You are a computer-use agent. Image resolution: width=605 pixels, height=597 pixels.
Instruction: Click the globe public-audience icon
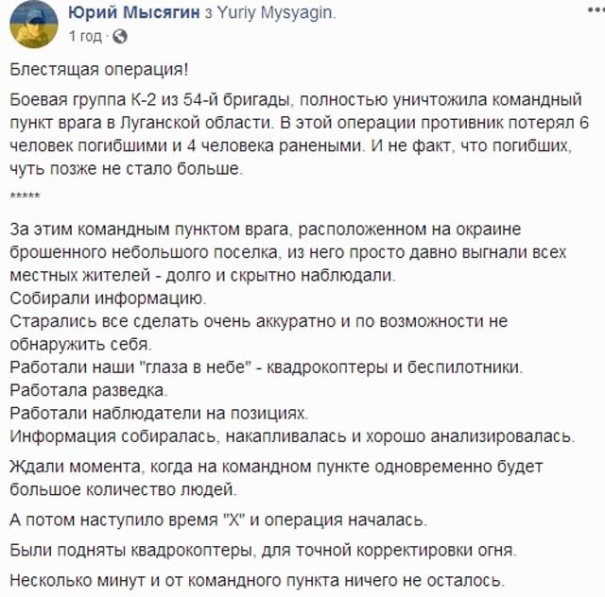pos(120,36)
